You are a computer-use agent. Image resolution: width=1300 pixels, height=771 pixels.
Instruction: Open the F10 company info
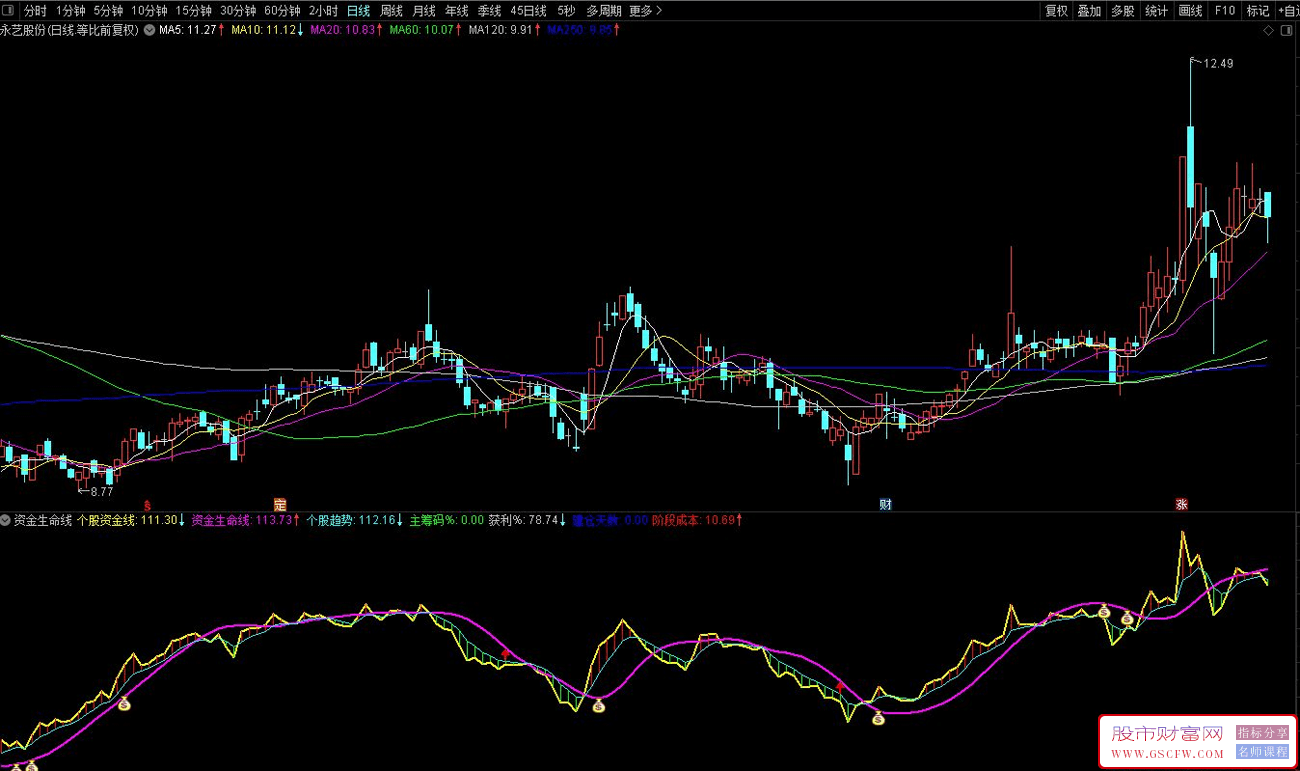pyautogui.click(x=1224, y=11)
